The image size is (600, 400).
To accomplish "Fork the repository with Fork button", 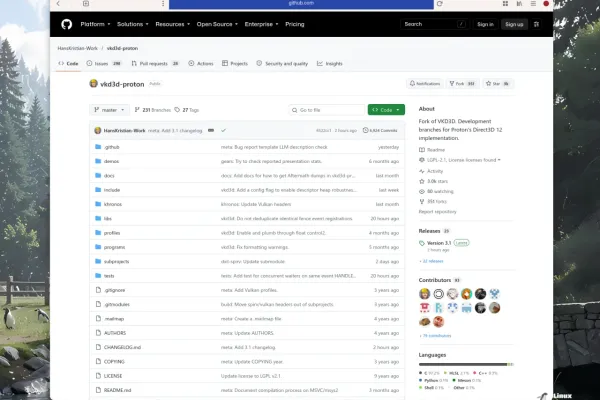I will click(x=462, y=83).
